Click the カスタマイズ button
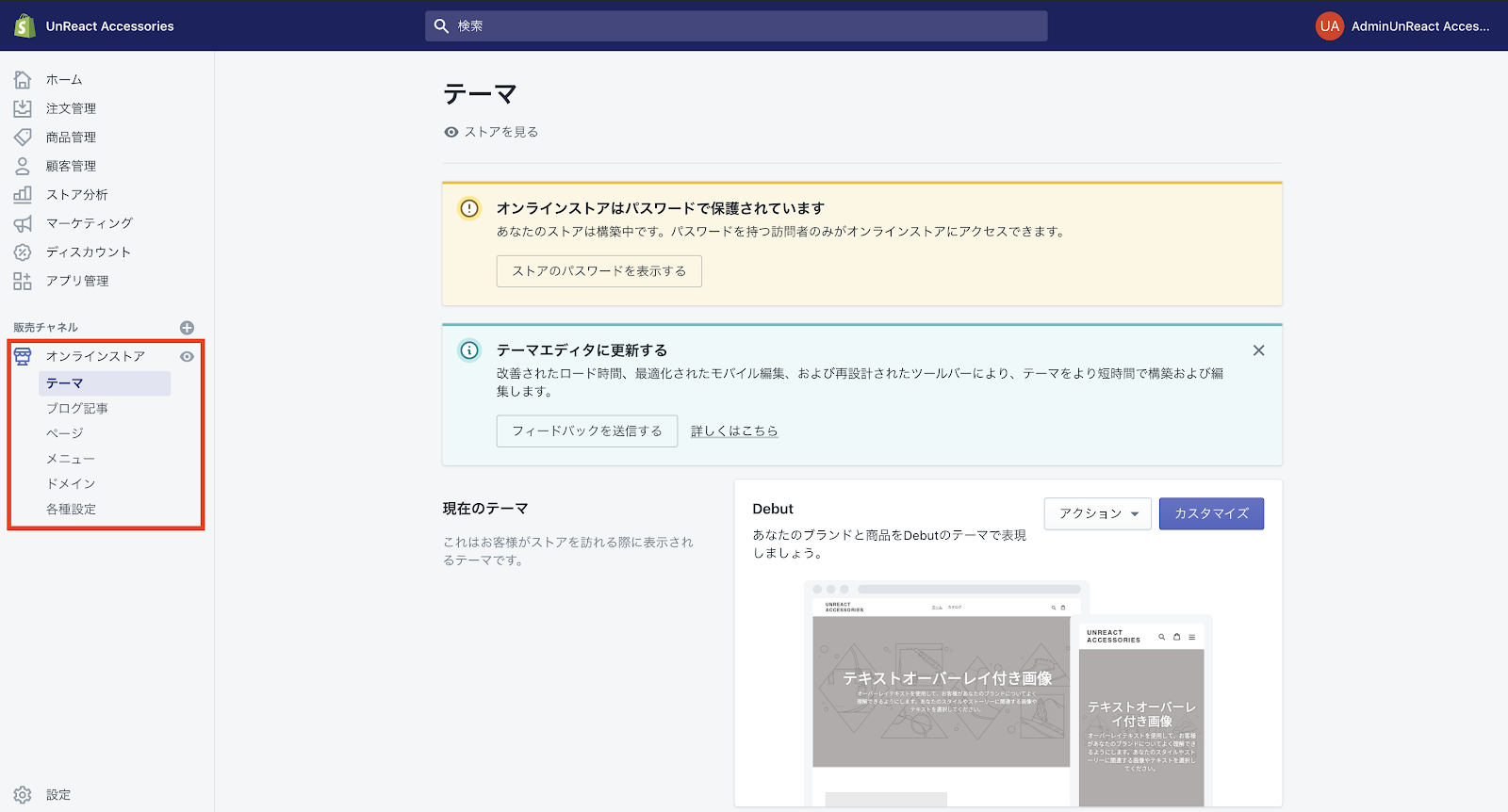This screenshot has width=1508, height=812. 1211,513
